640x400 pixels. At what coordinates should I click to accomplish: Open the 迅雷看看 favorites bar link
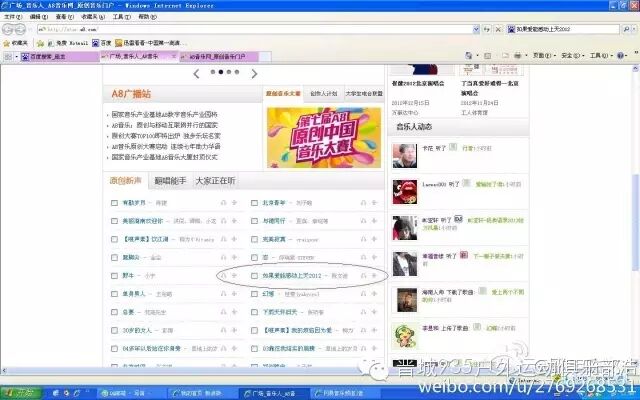pos(151,43)
